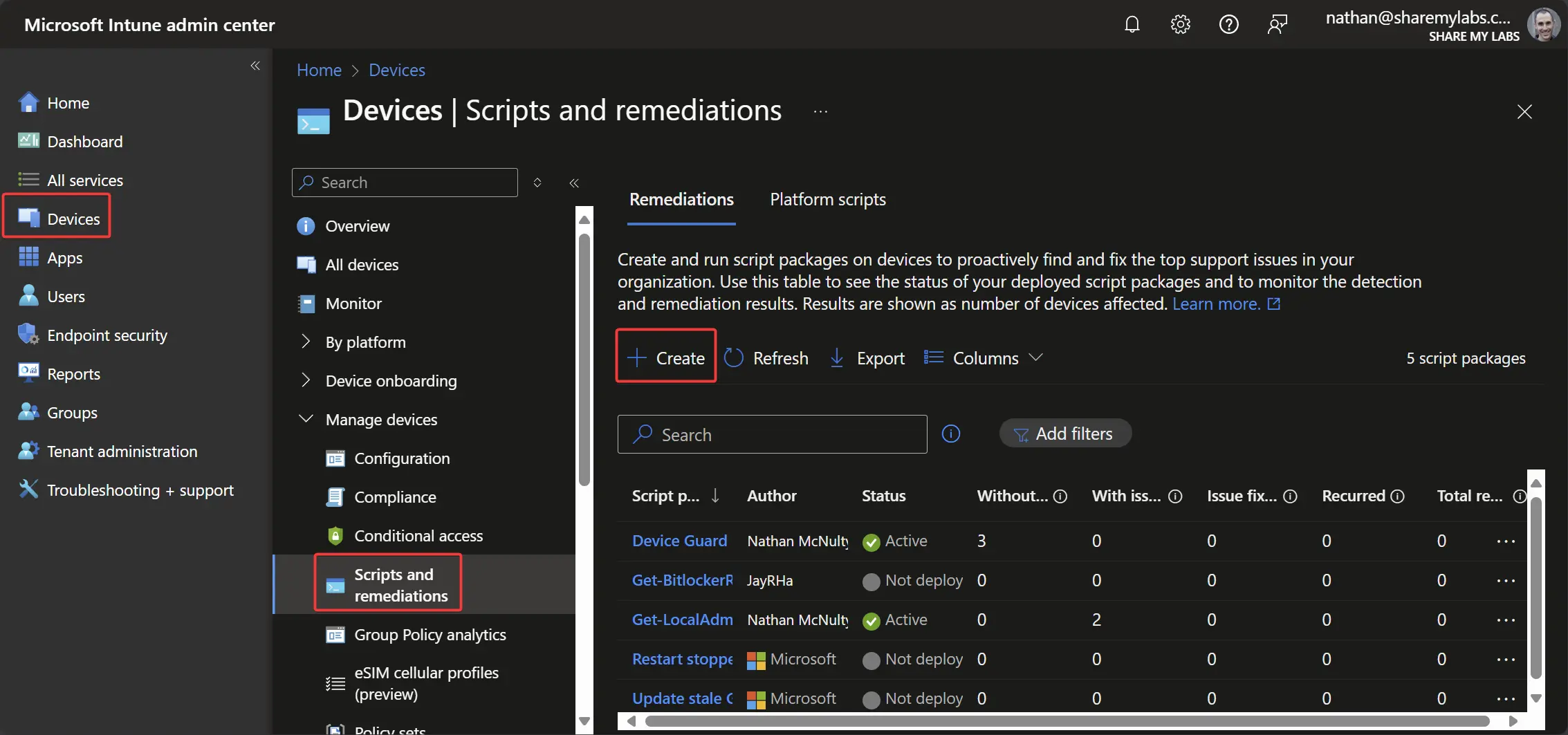The width and height of the screenshot is (1568, 735).
Task: Collapse the left navigation sidebar
Action: click(255, 66)
